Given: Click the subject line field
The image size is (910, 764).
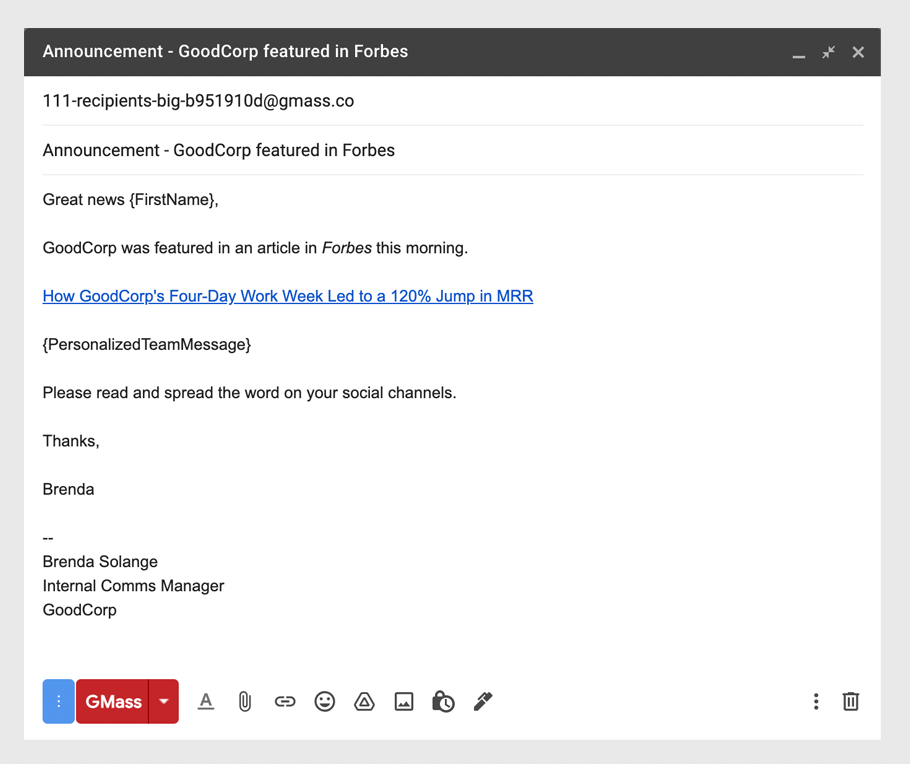Looking at the screenshot, I should click(x=453, y=150).
